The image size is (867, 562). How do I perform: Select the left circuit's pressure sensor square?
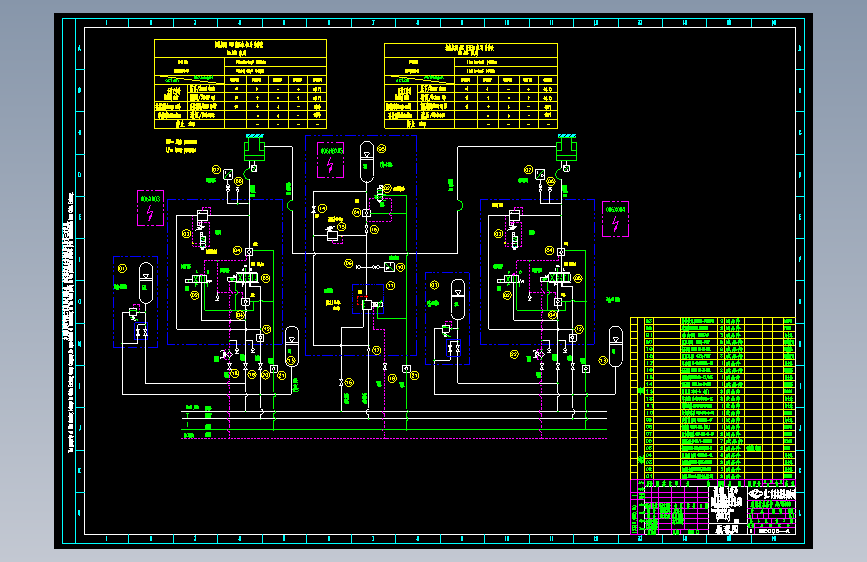tap(228, 174)
